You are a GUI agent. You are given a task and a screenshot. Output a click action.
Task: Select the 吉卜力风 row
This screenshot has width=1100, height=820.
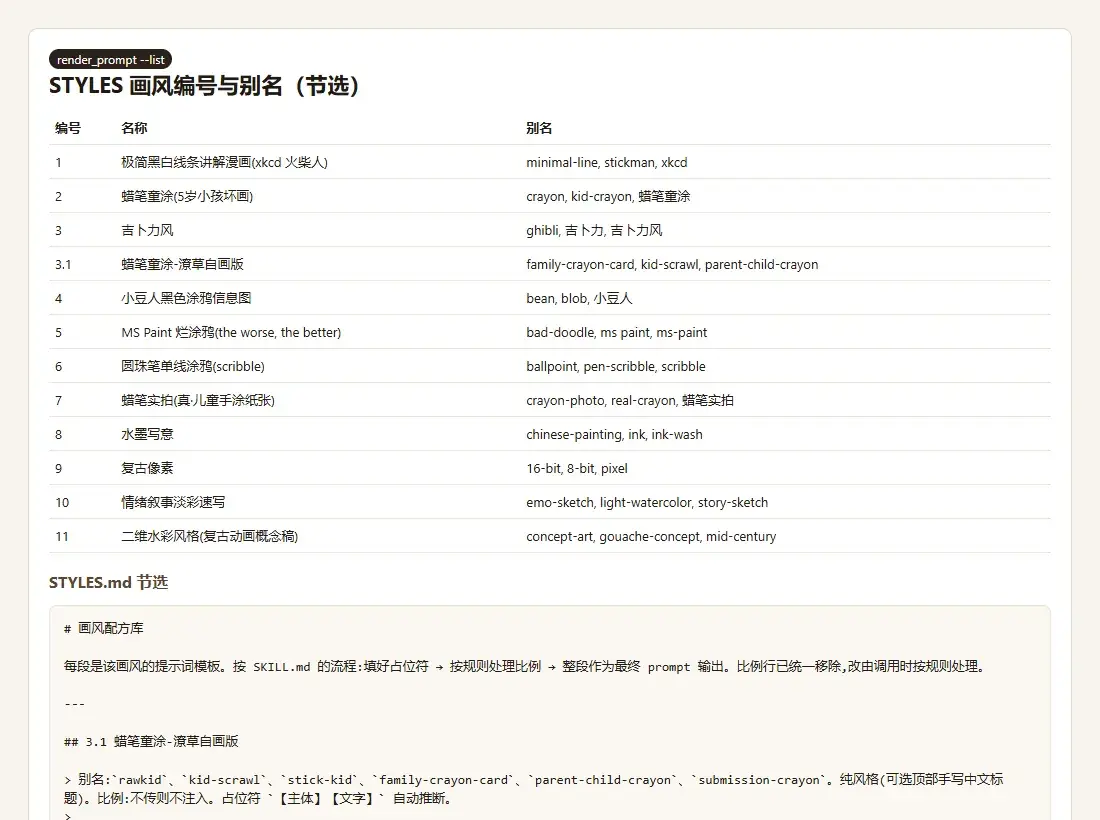[550, 230]
